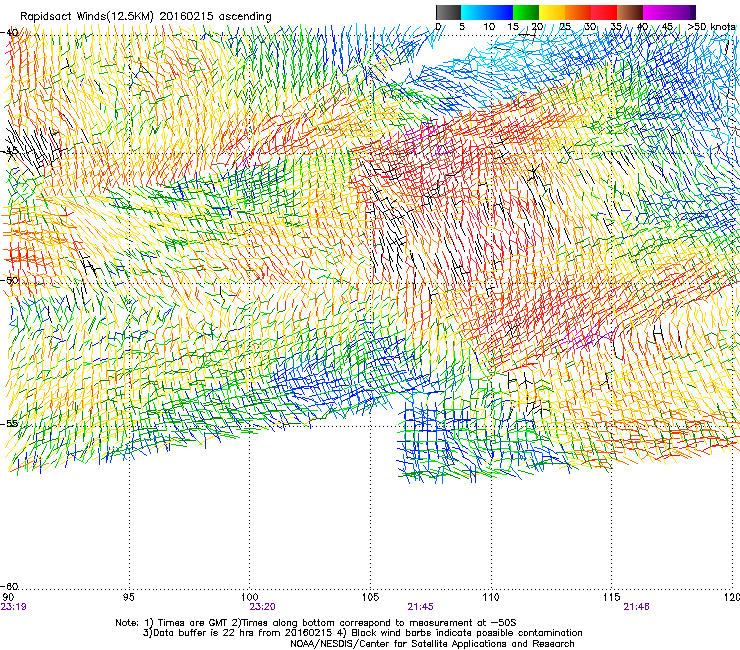Click the '20' label under the color bar
The image size is (740, 650).
[537, 26]
